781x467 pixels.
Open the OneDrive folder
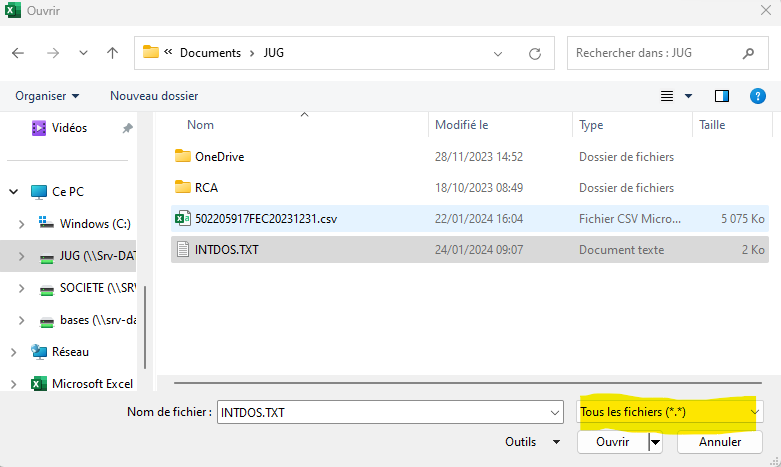(219, 156)
